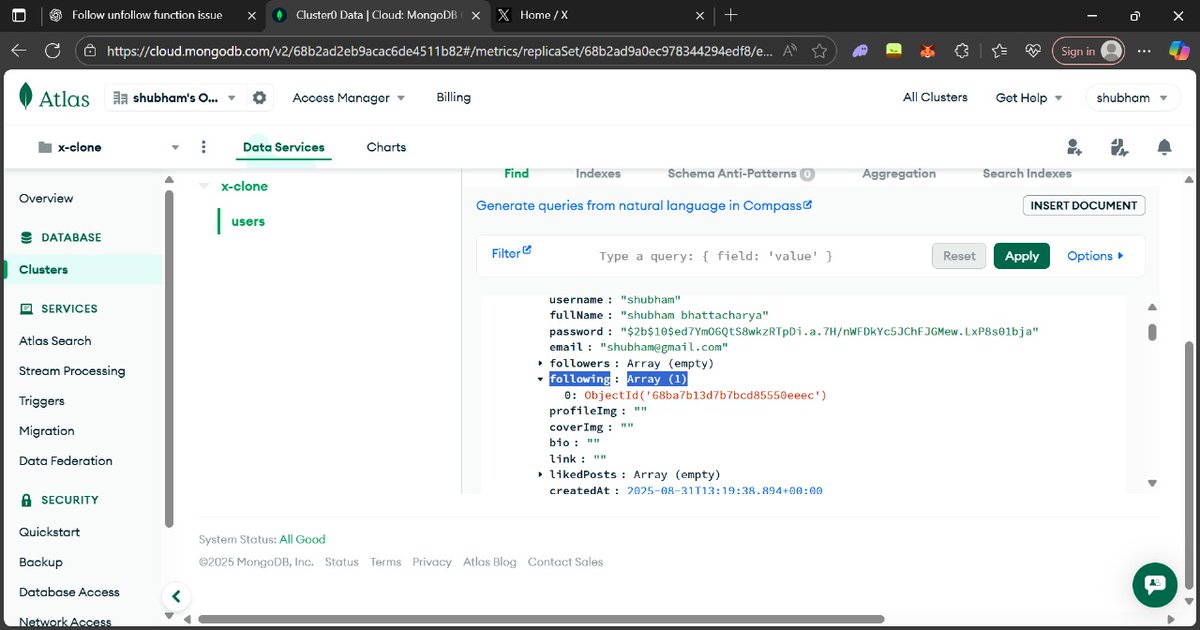The width and height of the screenshot is (1200, 630).
Task: Open the Billing link
Action: [x=453, y=97]
